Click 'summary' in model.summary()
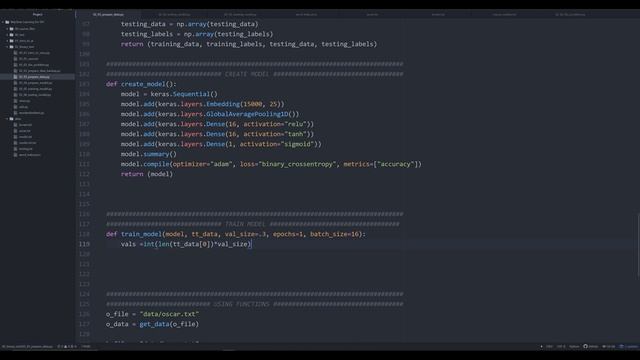Screen dimensions: 640x360 point(156,154)
